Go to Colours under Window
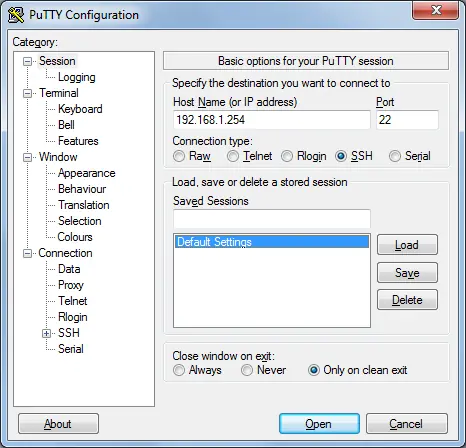 click(75, 237)
